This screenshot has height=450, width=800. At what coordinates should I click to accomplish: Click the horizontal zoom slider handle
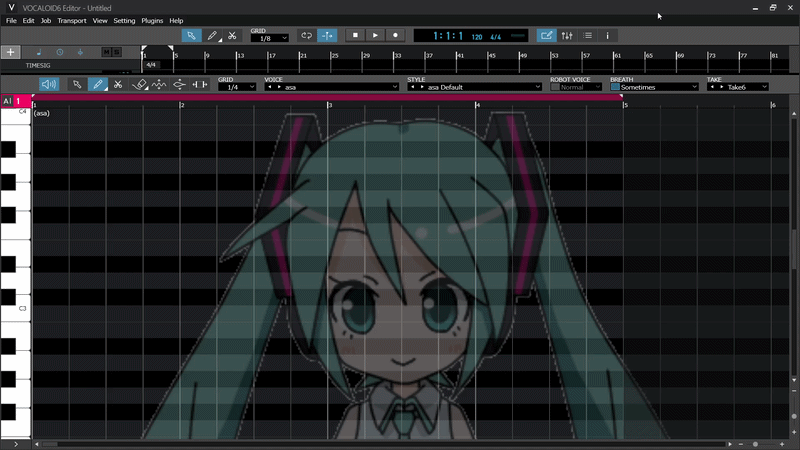pos(756,444)
